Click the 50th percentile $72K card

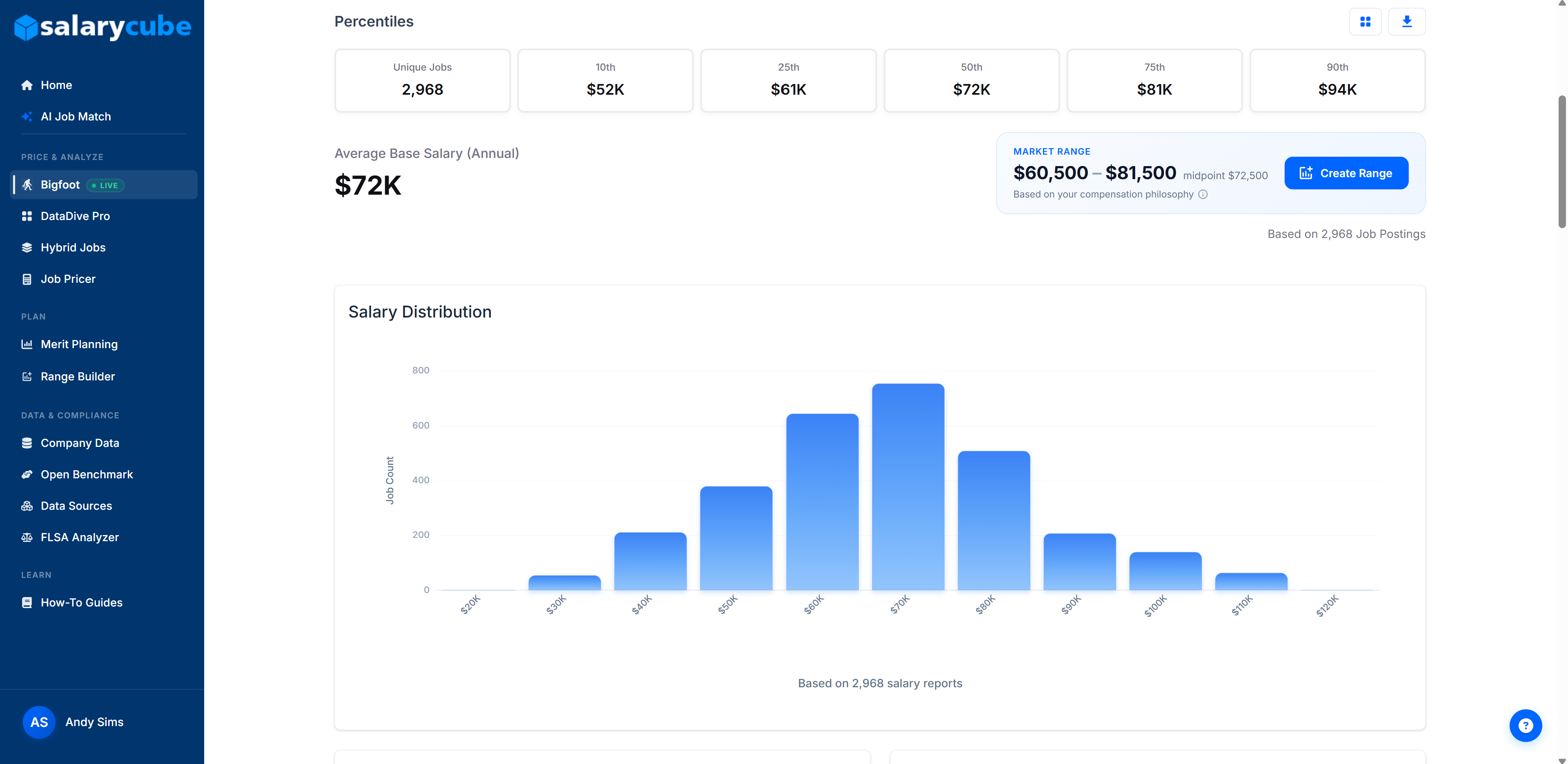971,80
